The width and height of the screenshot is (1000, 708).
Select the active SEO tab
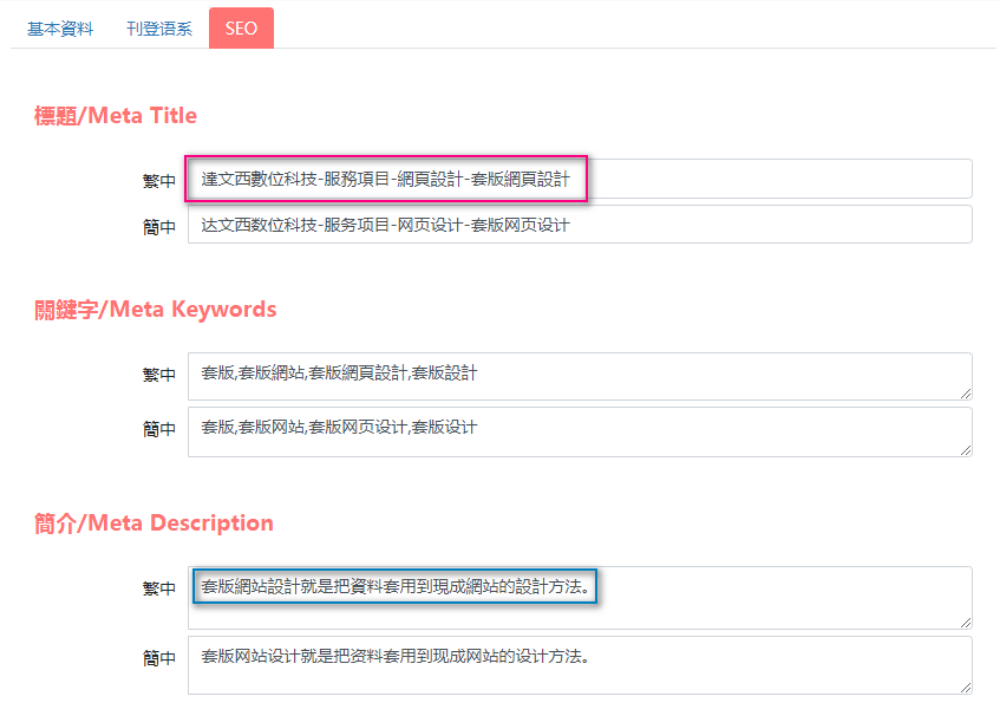[x=240, y=29]
